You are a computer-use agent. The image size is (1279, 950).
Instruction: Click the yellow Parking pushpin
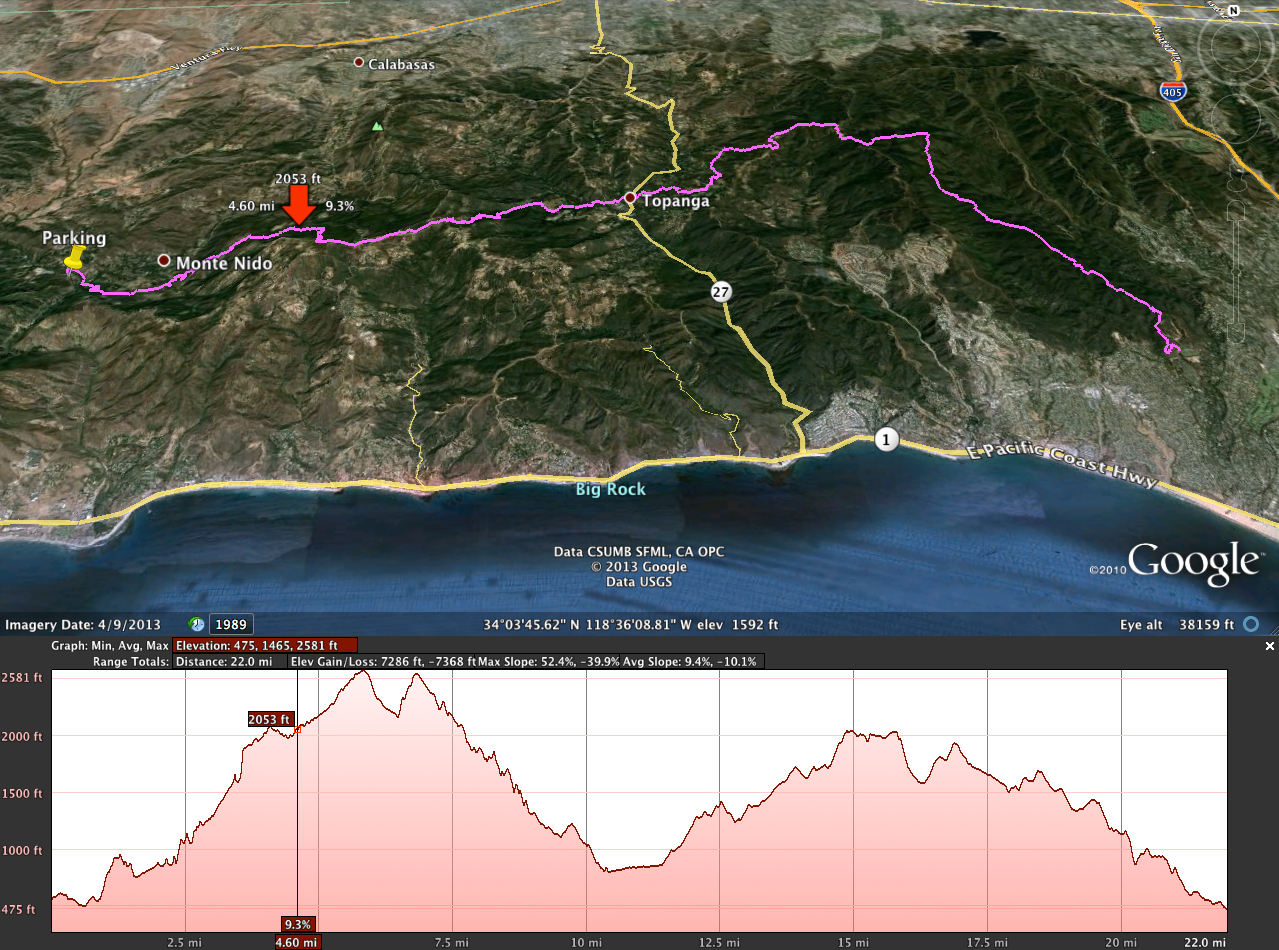[x=73, y=260]
